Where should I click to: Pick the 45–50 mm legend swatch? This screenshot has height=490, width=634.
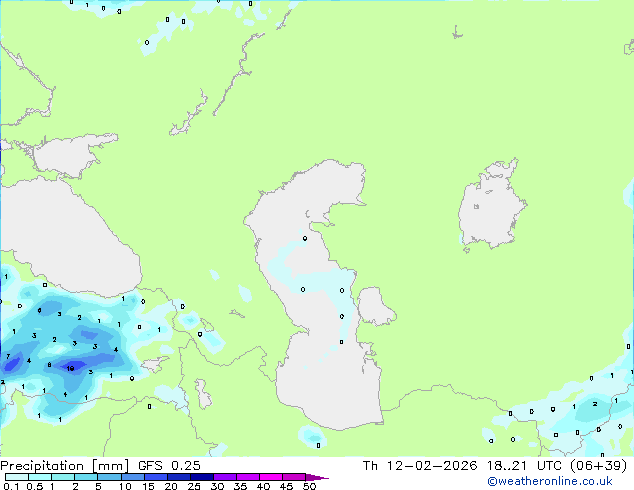(294, 477)
